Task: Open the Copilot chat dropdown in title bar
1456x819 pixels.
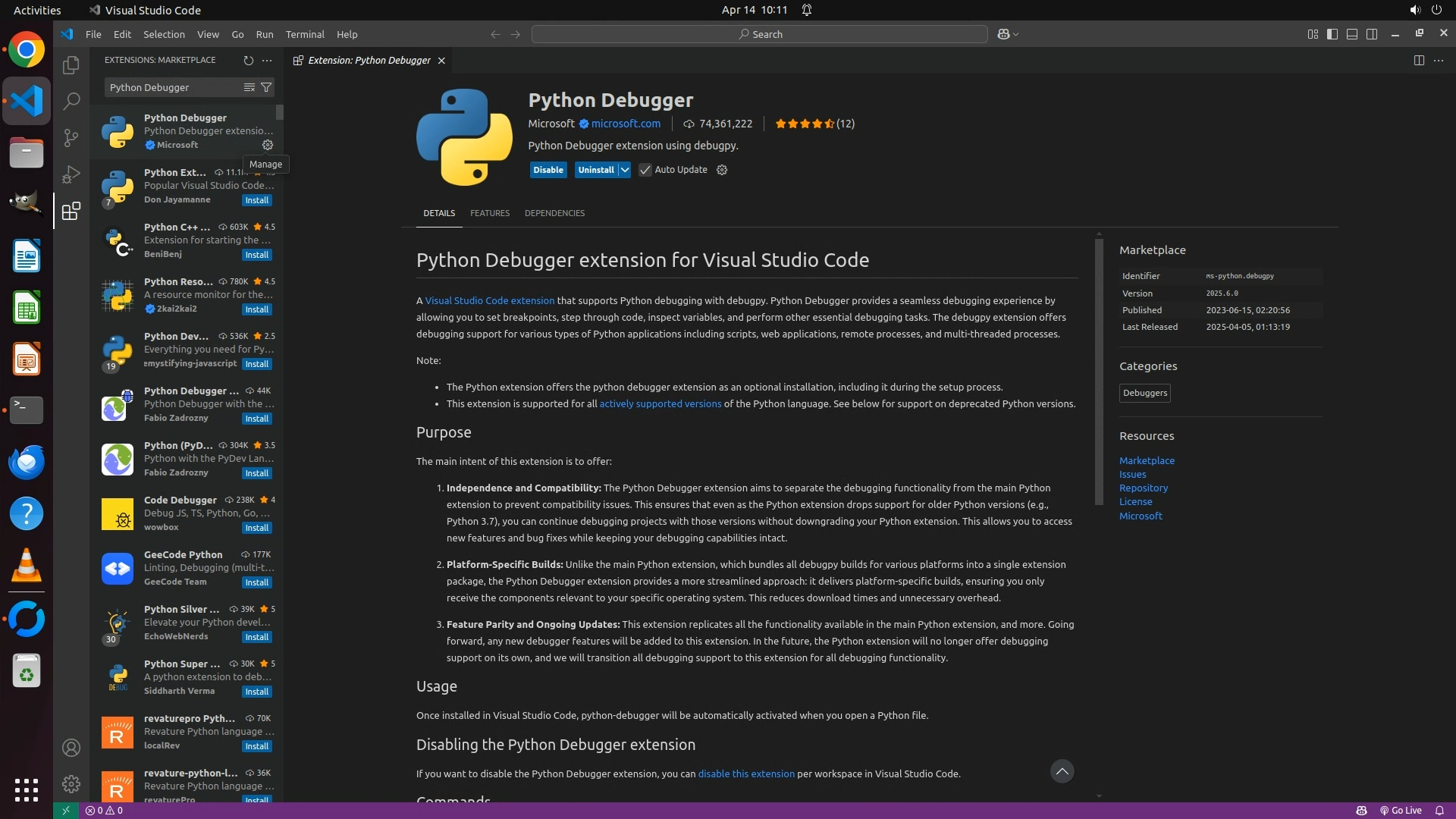Action: tap(1015, 34)
